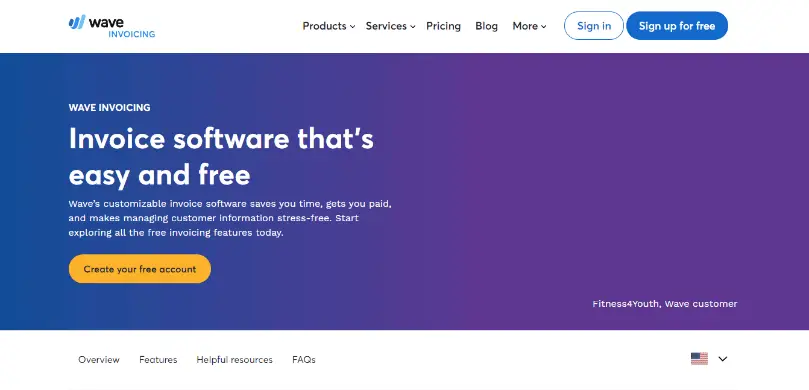Viewport: 809px width, 390px height.
Task: Click the chevron arrow beside Products
Action: coord(352,26)
